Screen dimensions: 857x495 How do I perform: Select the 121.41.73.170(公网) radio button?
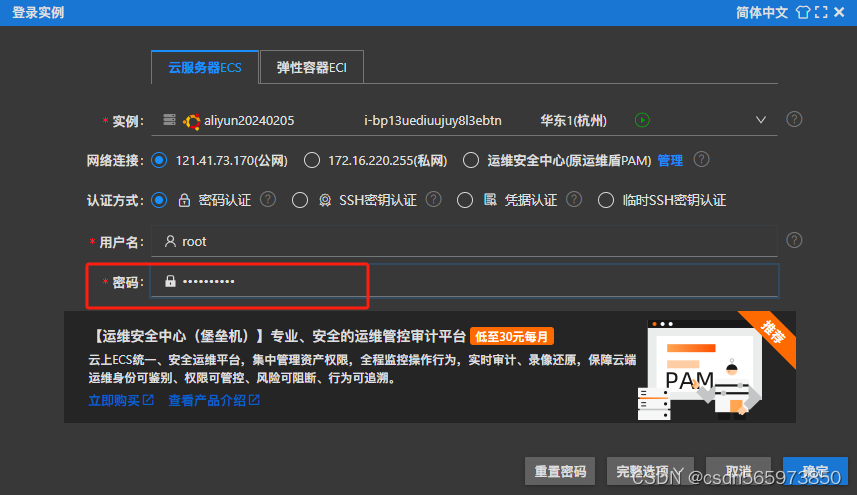click(159, 160)
